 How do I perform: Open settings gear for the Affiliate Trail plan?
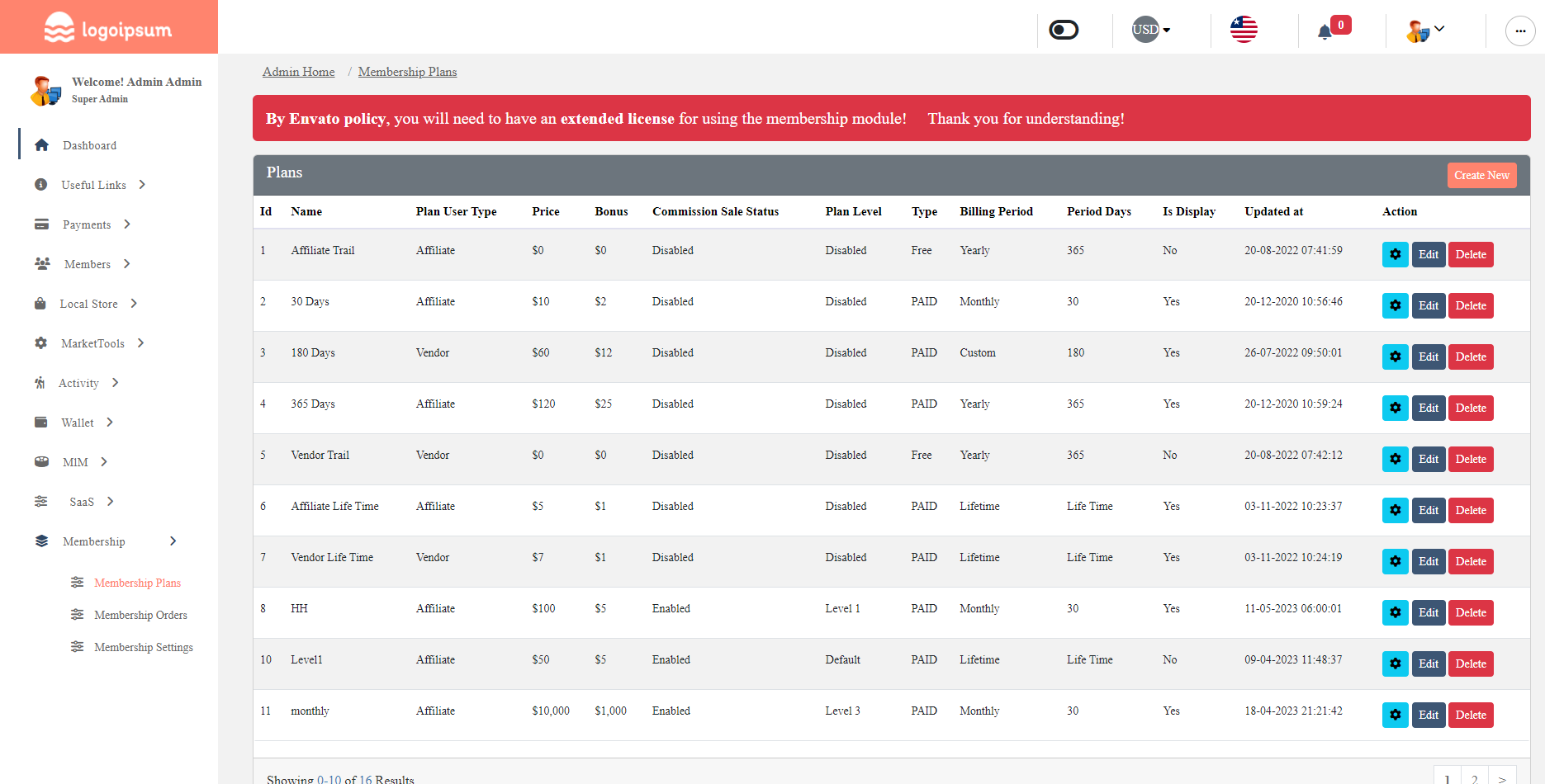tap(1395, 254)
